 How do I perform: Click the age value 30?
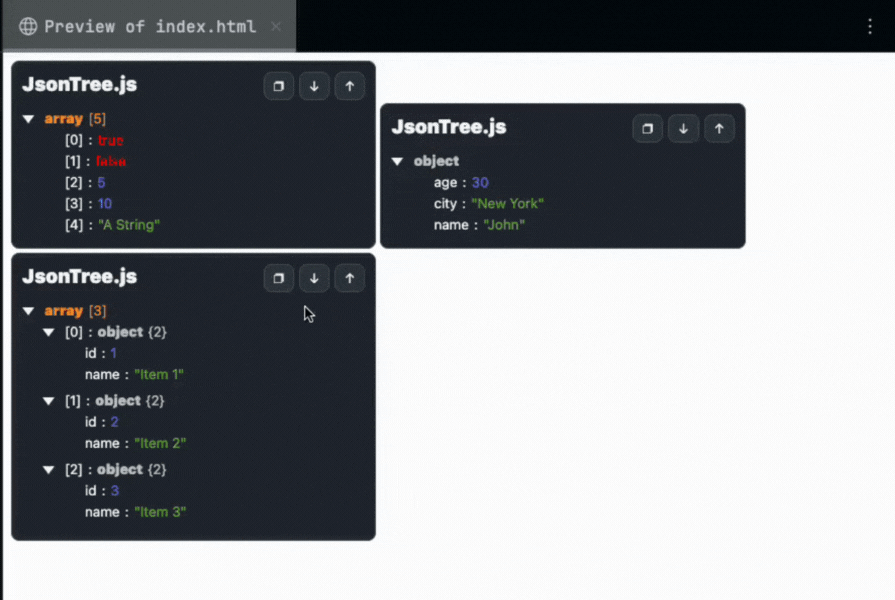(480, 183)
